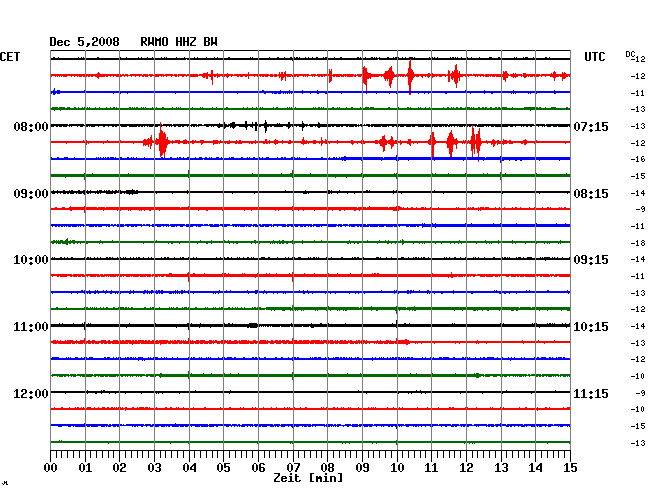
Task: Select minute tick label 13
Action: (501, 468)
